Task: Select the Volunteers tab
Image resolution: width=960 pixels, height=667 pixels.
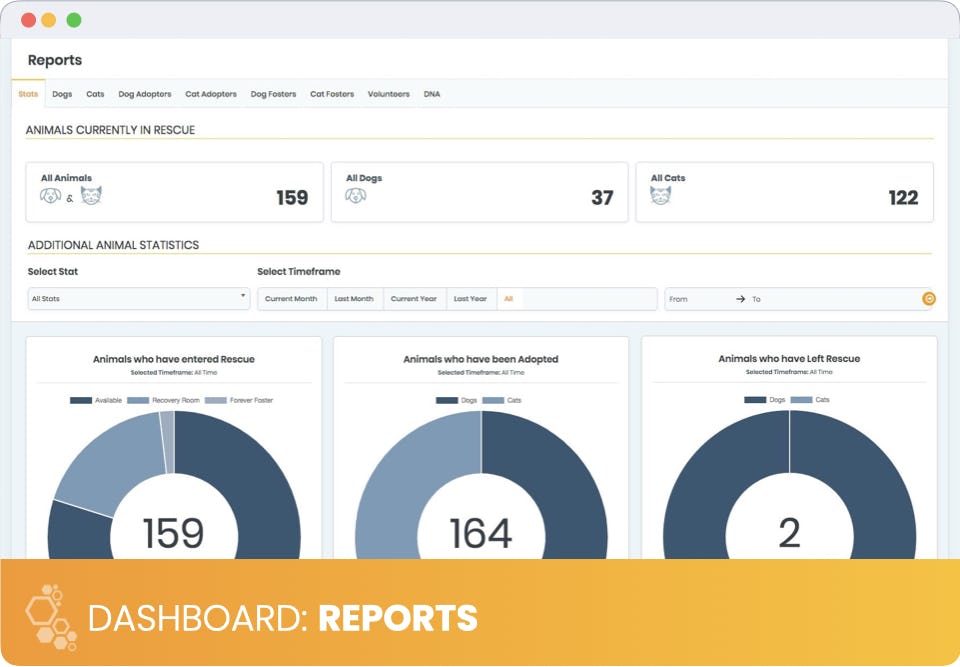Action: pos(388,94)
